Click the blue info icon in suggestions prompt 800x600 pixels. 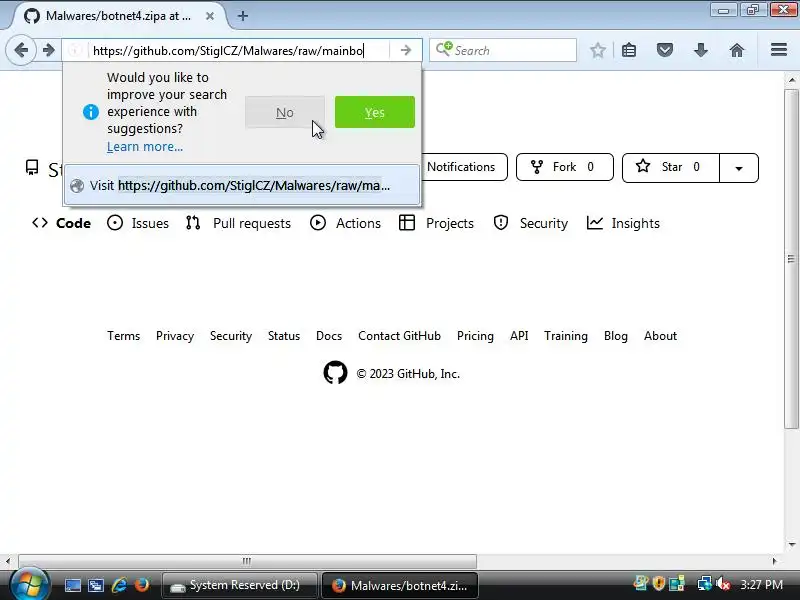coord(91,112)
